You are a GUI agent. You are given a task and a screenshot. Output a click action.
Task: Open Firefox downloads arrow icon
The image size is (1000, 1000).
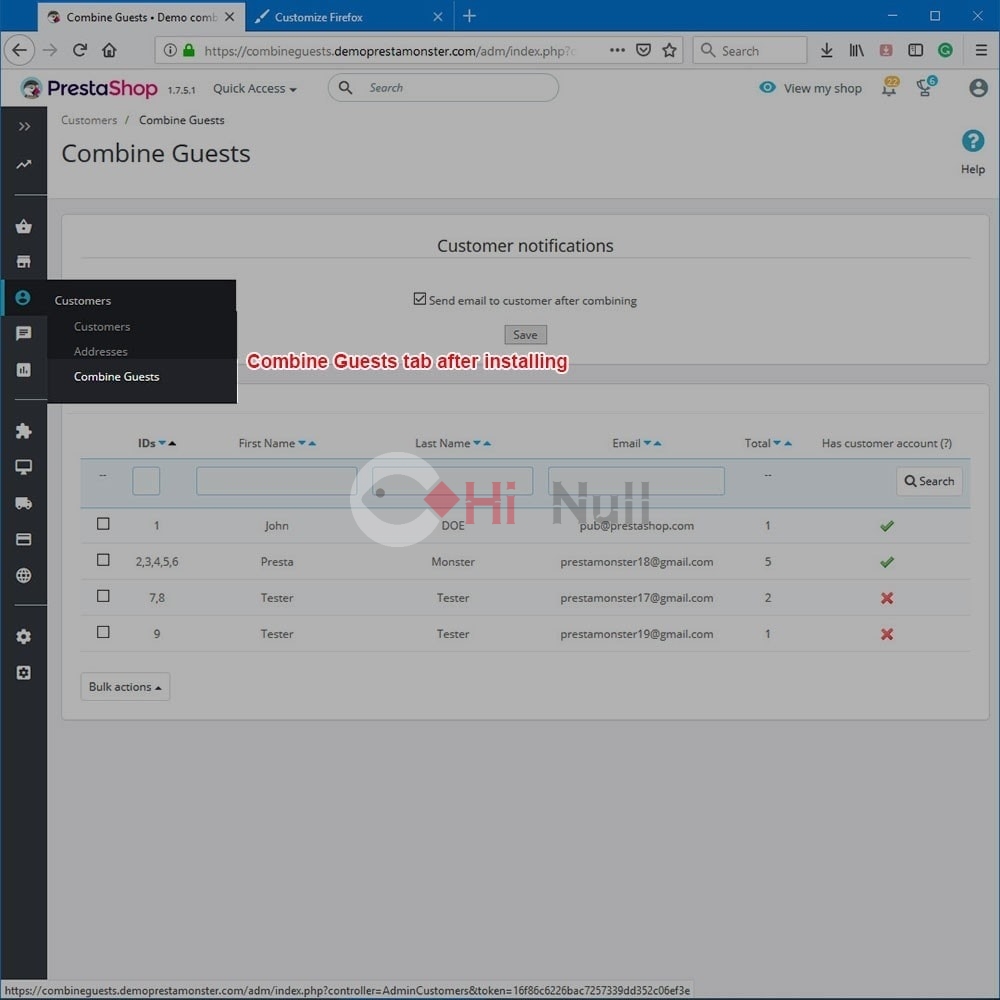[827, 50]
